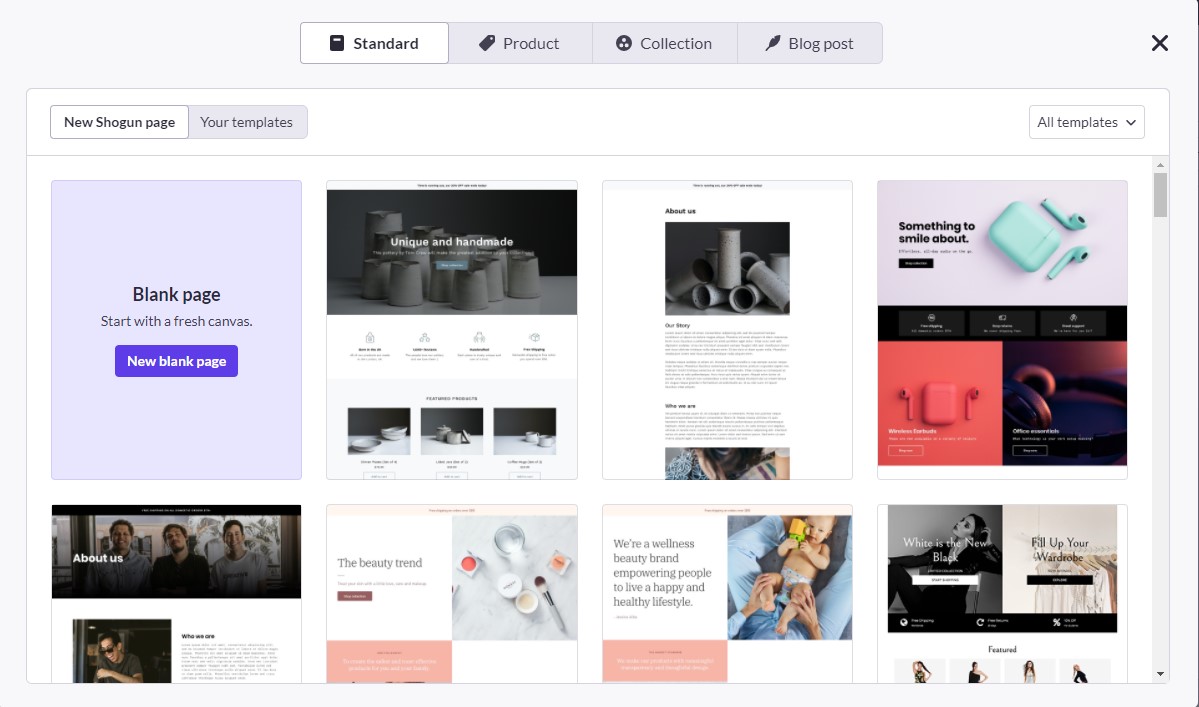Click the Standard page type icon
Screen dimensions: 1199x707
click(337, 43)
